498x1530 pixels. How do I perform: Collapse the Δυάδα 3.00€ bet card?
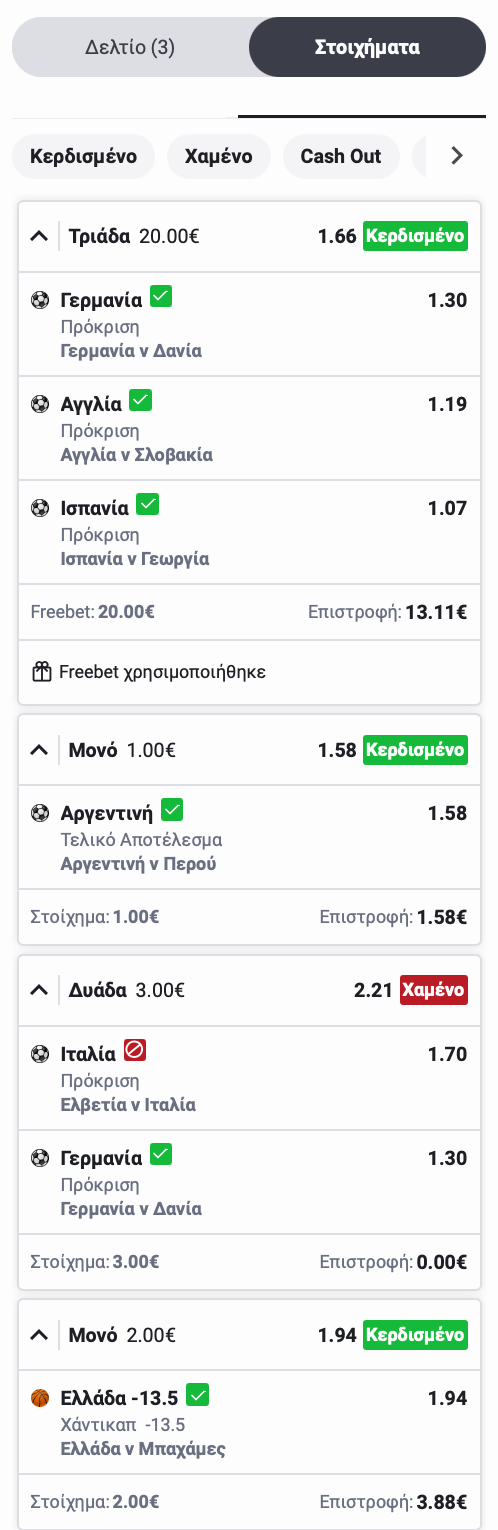tap(39, 990)
